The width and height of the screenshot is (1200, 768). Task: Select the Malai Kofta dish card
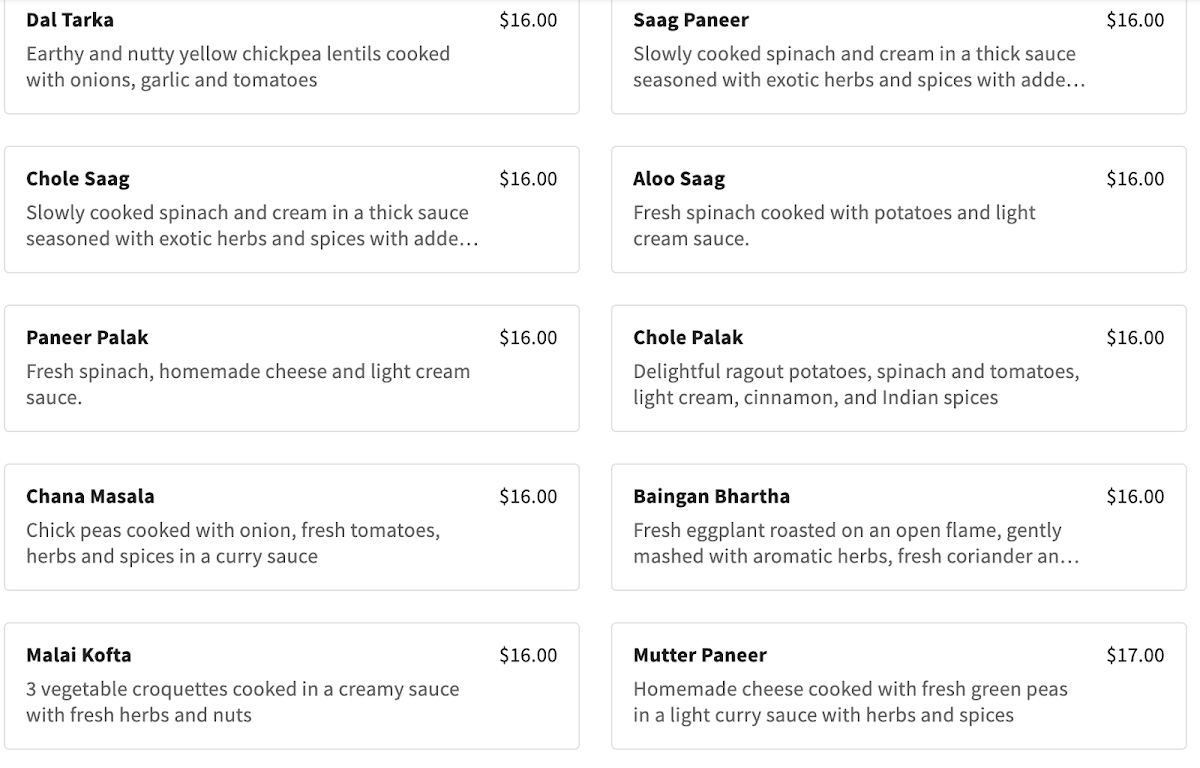coord(291,685)
